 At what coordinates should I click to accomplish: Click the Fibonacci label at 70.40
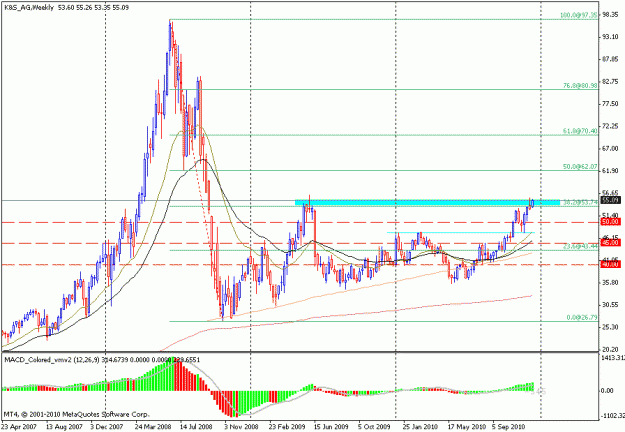pyautogui.click(x=580, y=131)
